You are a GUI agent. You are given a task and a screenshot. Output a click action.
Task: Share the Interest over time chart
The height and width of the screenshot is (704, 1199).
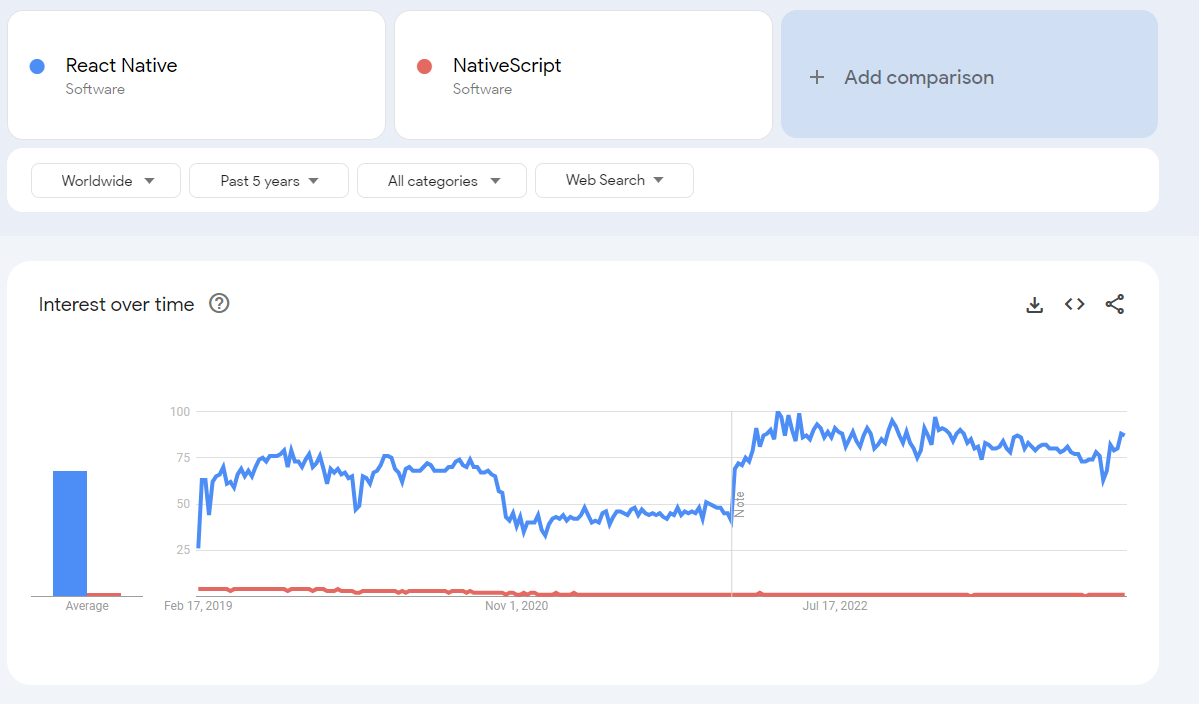click(x=1115, y=304)
